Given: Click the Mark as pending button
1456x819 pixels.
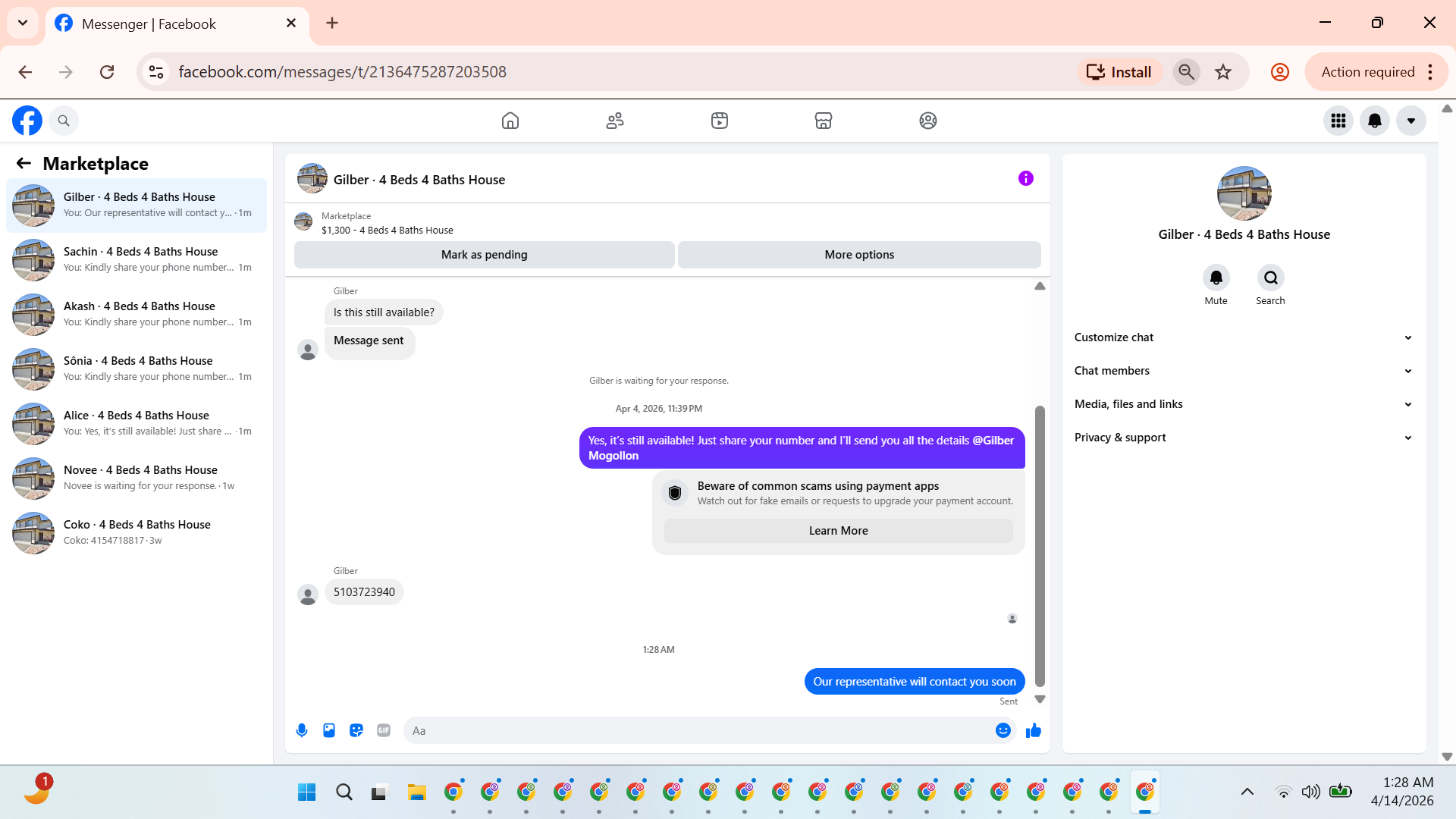Looking at the screenshot, I should click(484, 255).
